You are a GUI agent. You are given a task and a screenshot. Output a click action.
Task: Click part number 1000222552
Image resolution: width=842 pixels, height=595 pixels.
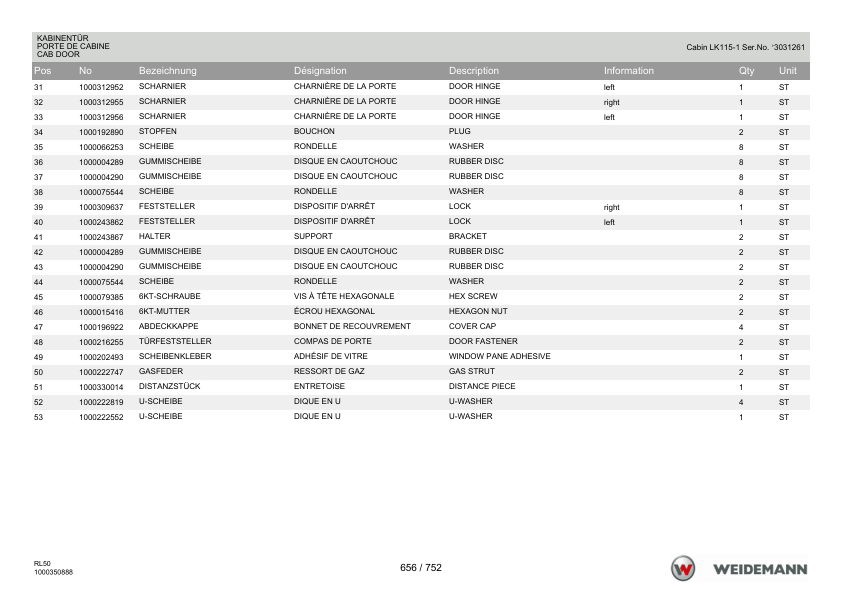point(101,417)
